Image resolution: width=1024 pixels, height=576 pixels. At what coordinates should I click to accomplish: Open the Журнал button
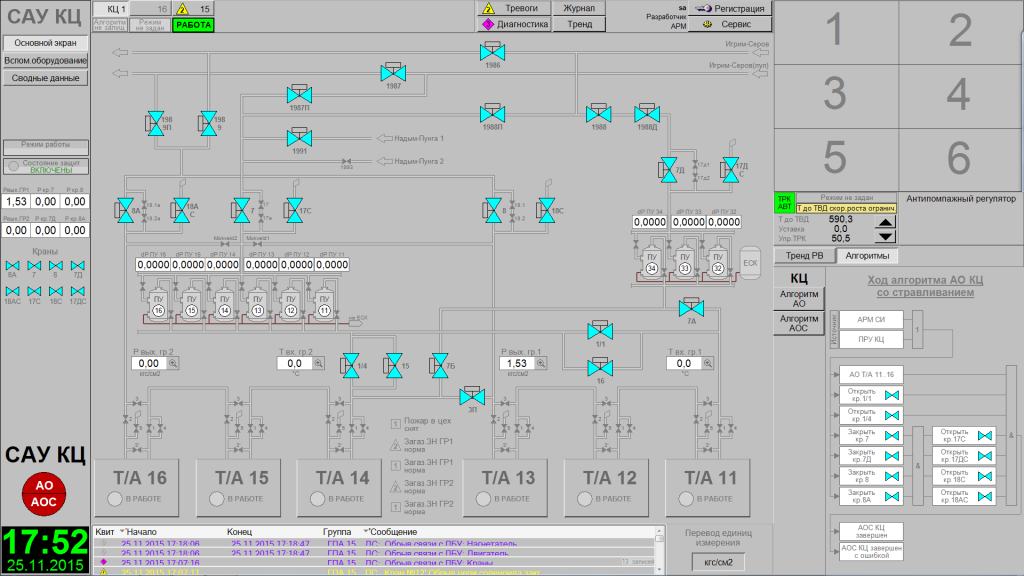tap(579, 8)
